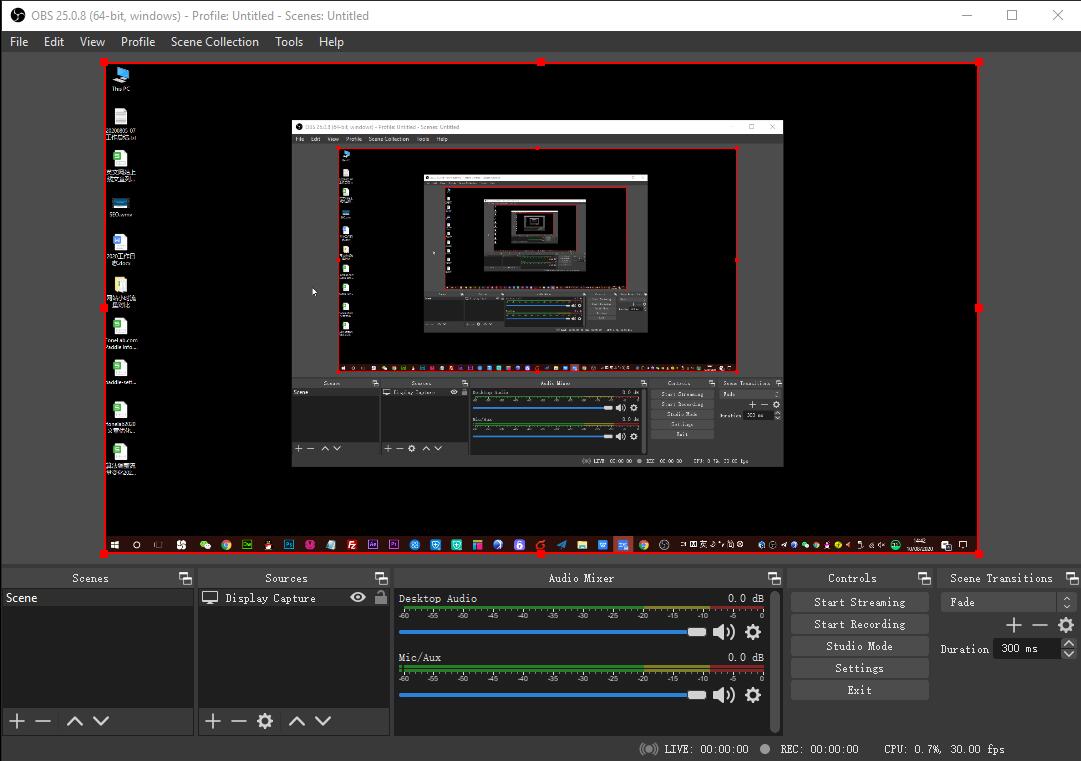The width and height of the screenshot is (1081, 761).
Task: Remove the selected source with the minus icon
Action: pos(239,721)
